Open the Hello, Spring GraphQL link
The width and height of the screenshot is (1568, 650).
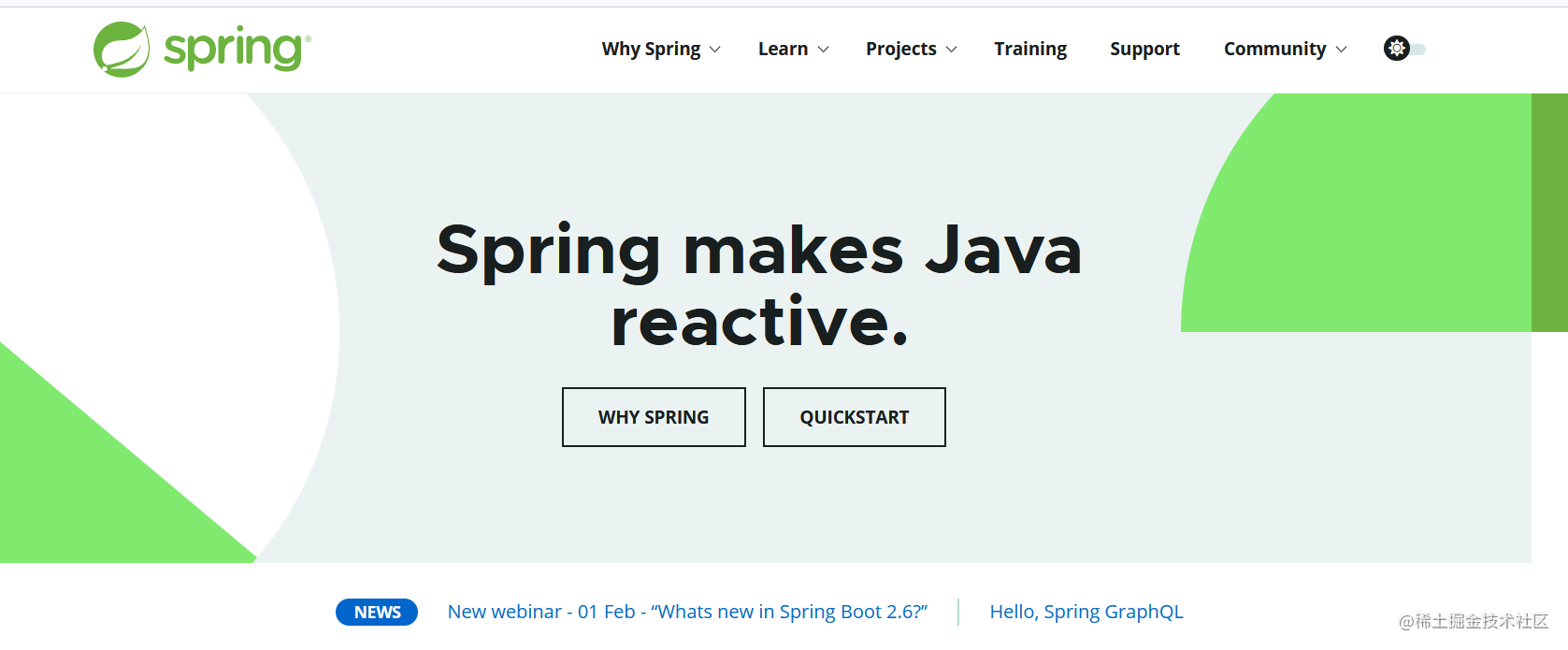click(1086, 612)
